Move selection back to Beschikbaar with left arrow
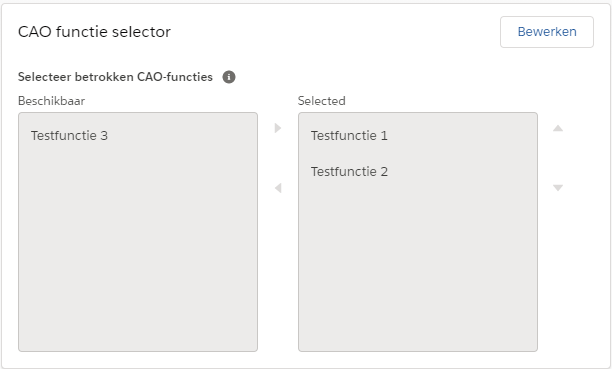This screenshot has height=369, width=612. [278, 188]
